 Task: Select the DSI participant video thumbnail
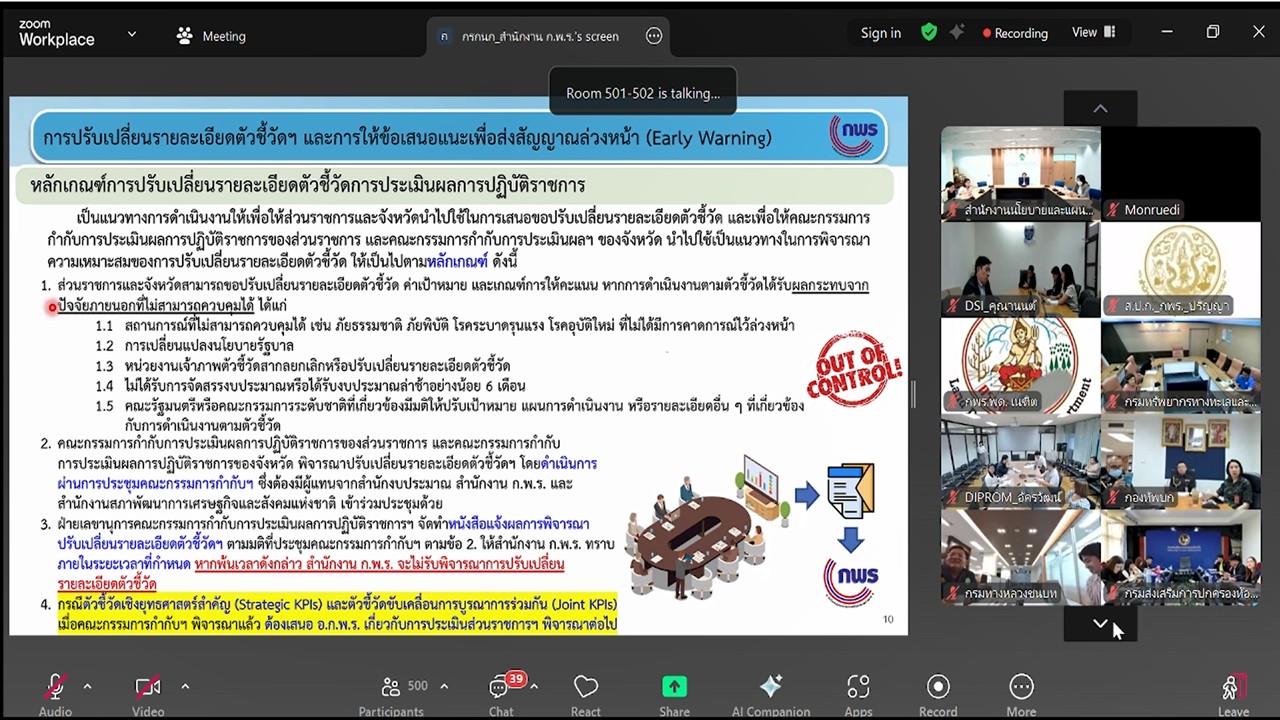(x=1020, y=270)
